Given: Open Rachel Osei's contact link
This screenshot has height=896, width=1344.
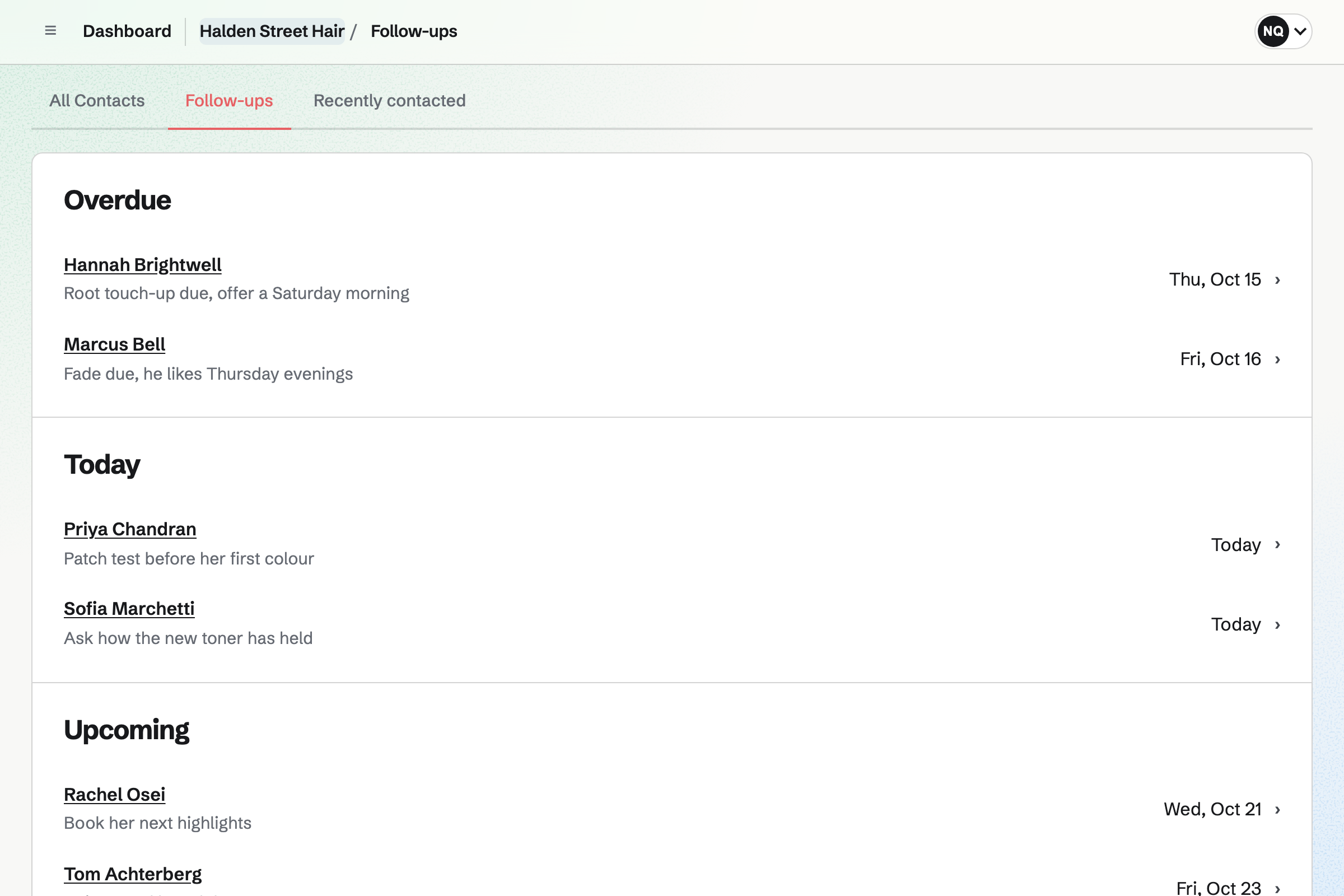Looking at the screenshot, I should (114, 795).
